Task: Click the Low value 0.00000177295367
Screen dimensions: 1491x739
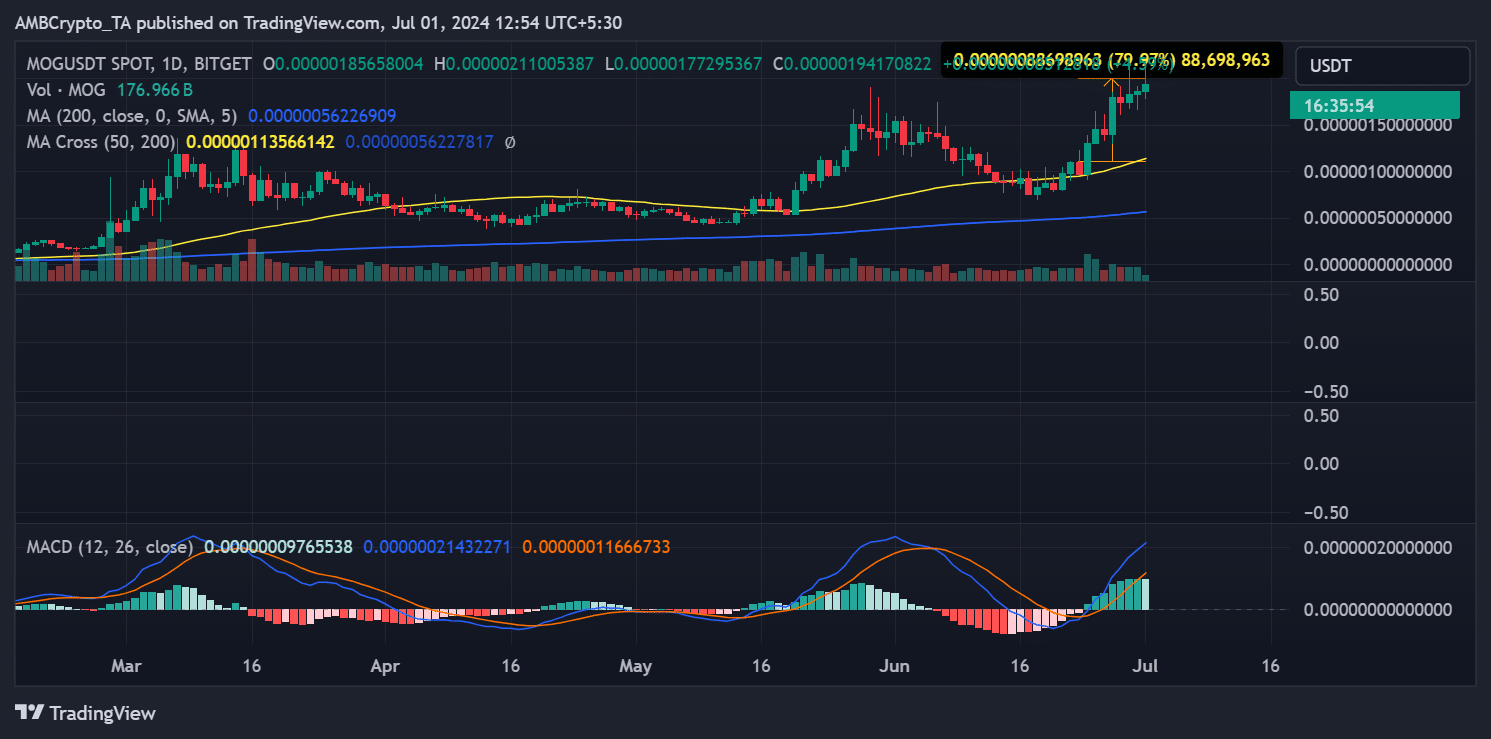Action: (x=690, y=64)
